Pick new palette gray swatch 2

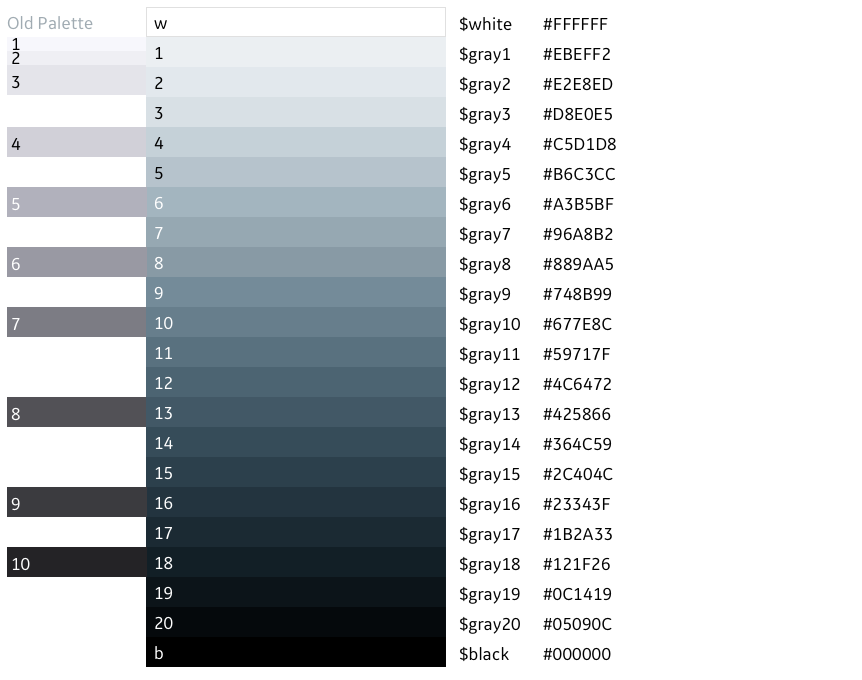296,82
